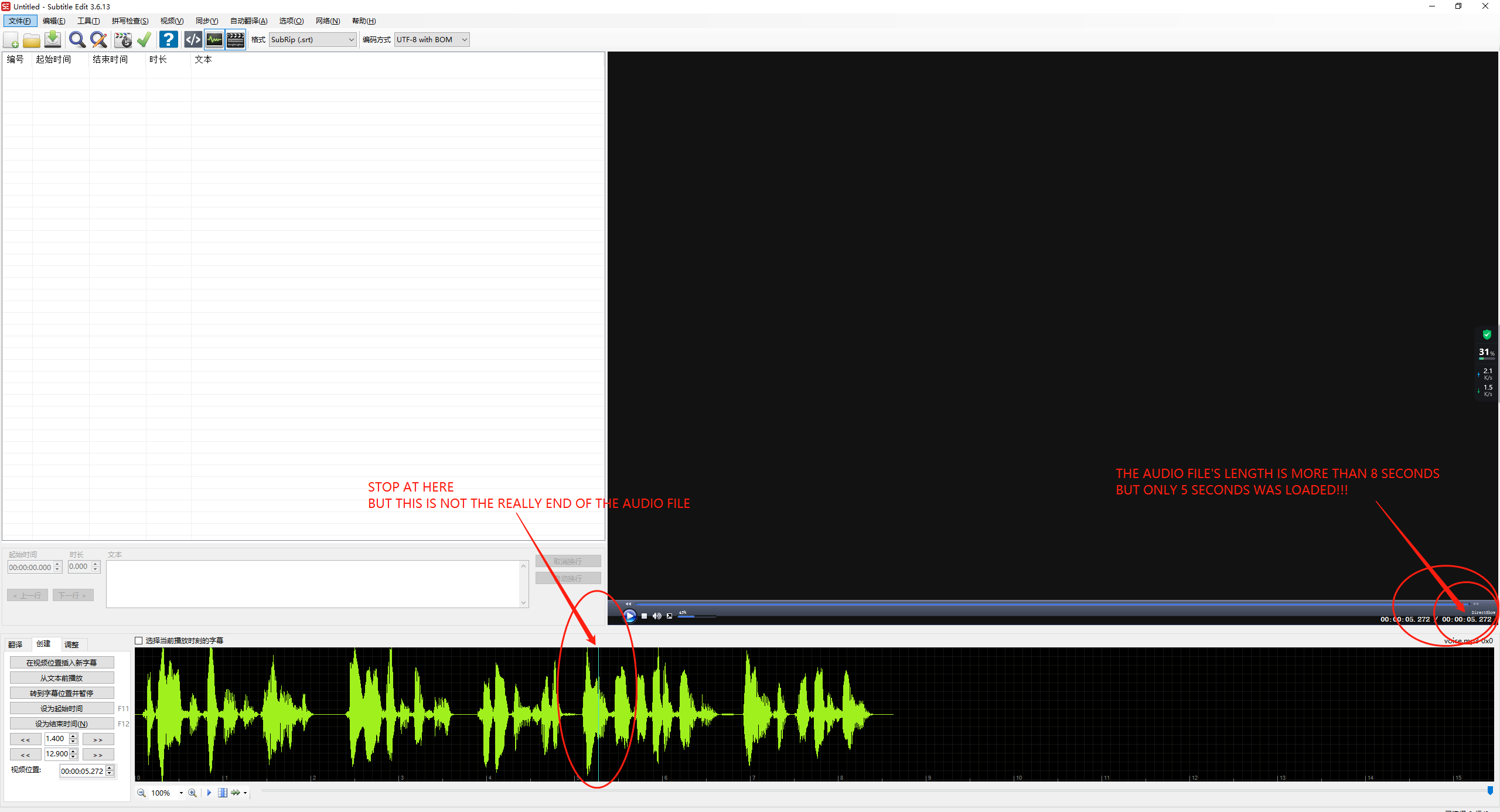
Task: Open the Replace dialog
Action: pyautogui.click(x=98, y=39)
